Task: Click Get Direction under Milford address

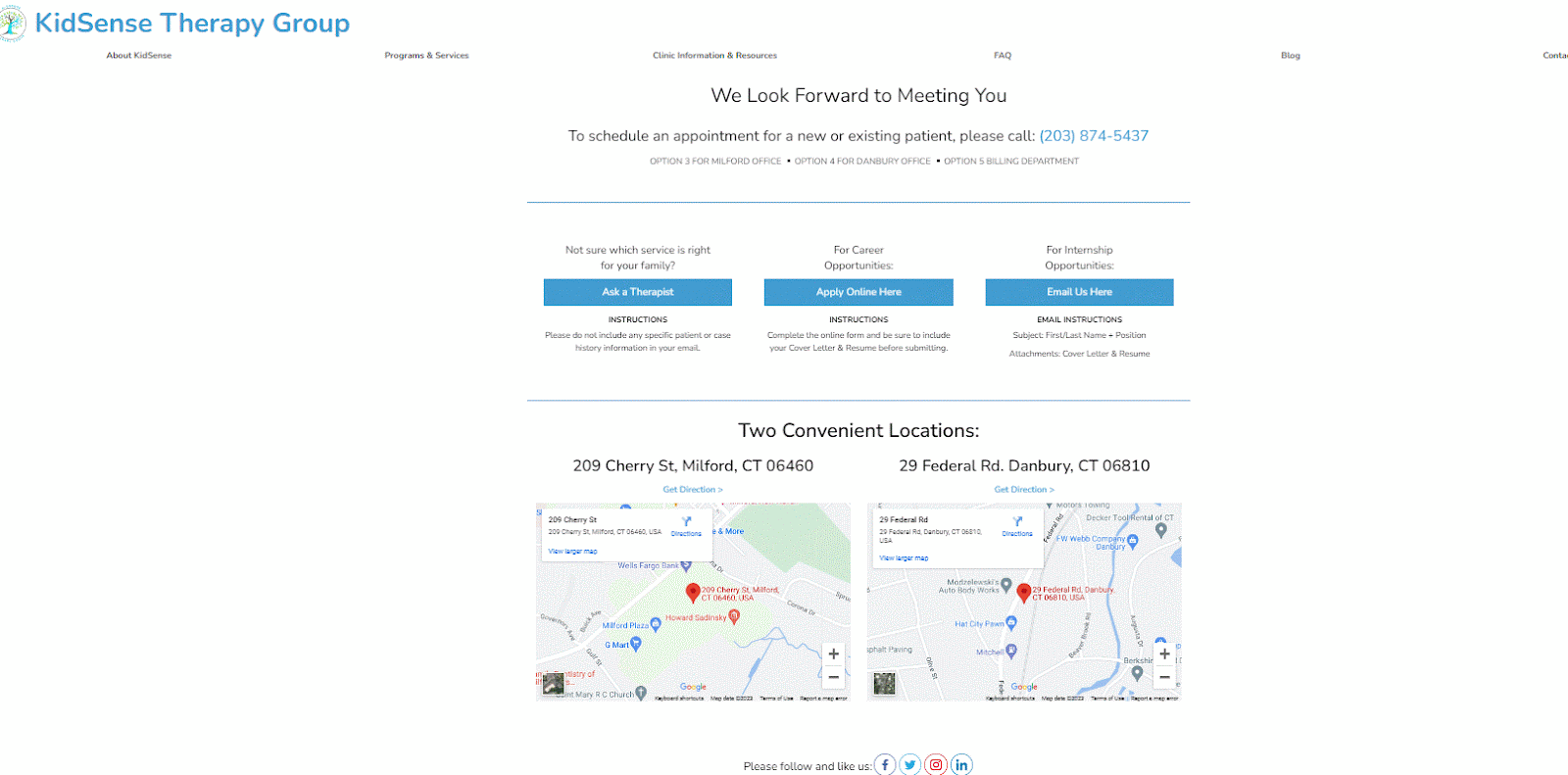Action: point(693,490)
